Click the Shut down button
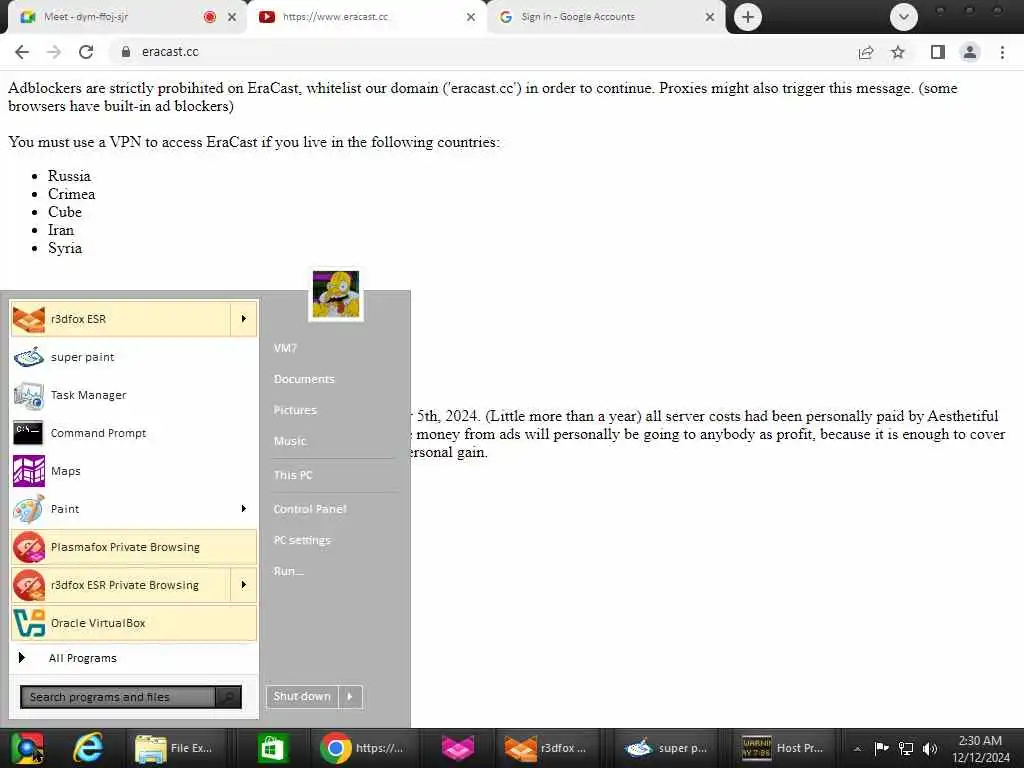The height and width of the screenshot is (768, 1024). [x=302, y=697]
